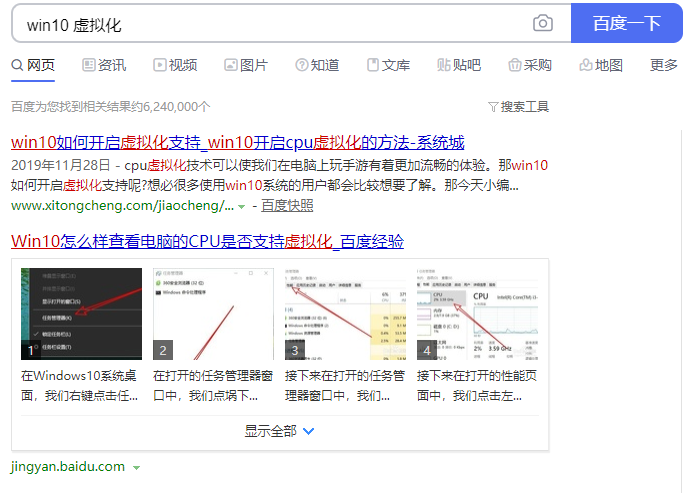Open the win10如何开启虚拟化支持 result link
This screenshot has height=493, width=686.
tap(238, 142)
